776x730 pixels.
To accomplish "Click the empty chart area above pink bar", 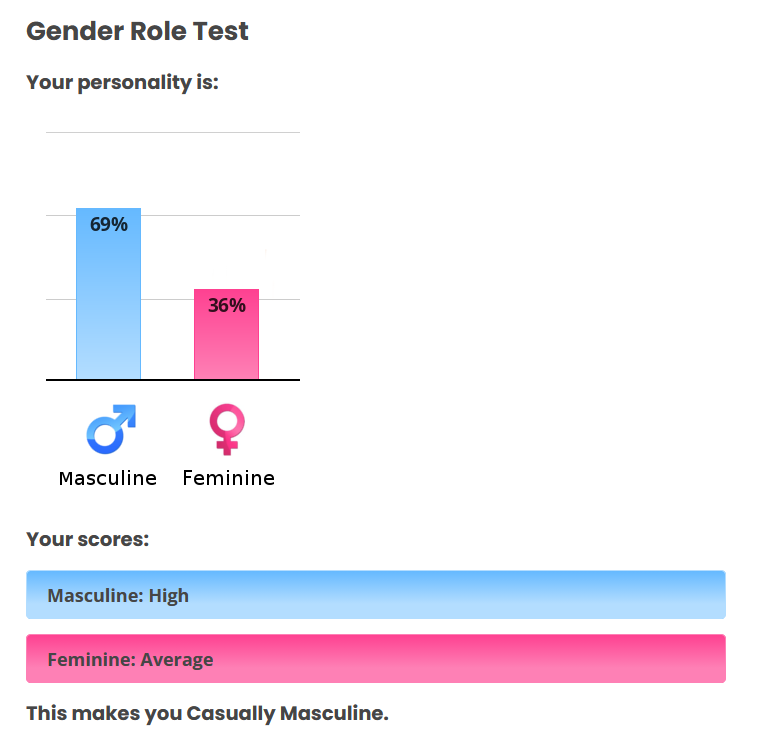I will tap(226, 210).
